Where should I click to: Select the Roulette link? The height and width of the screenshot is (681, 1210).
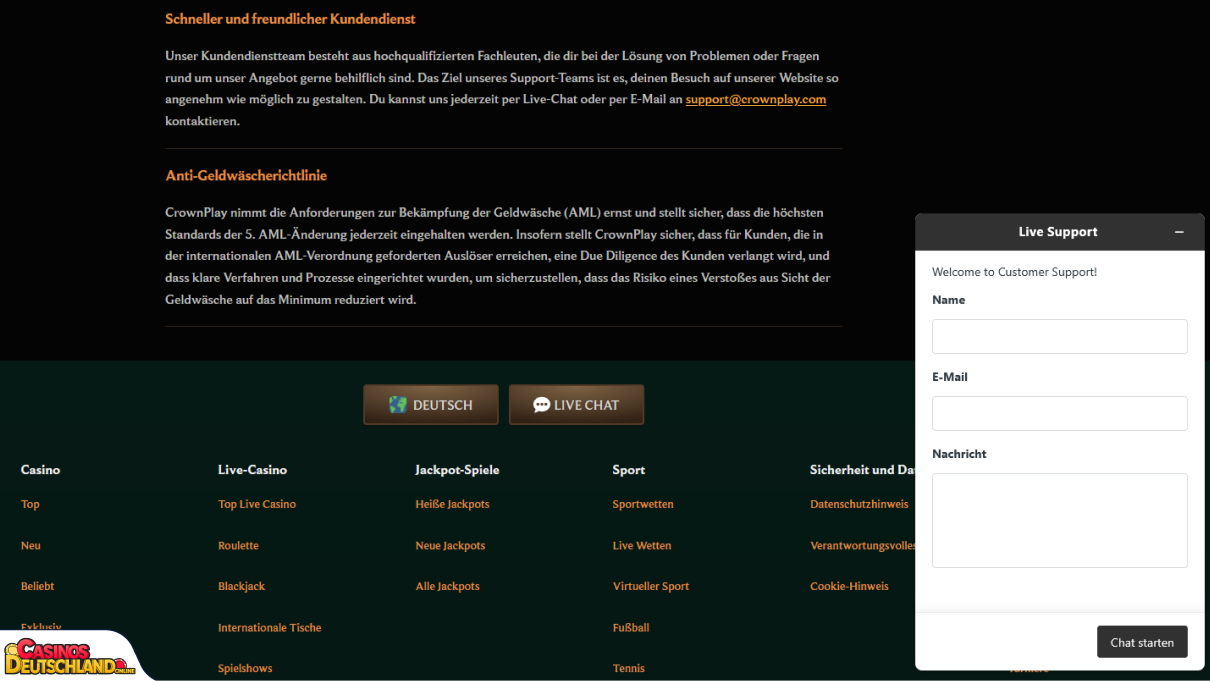pyautogui.click(x=238, y=545)
